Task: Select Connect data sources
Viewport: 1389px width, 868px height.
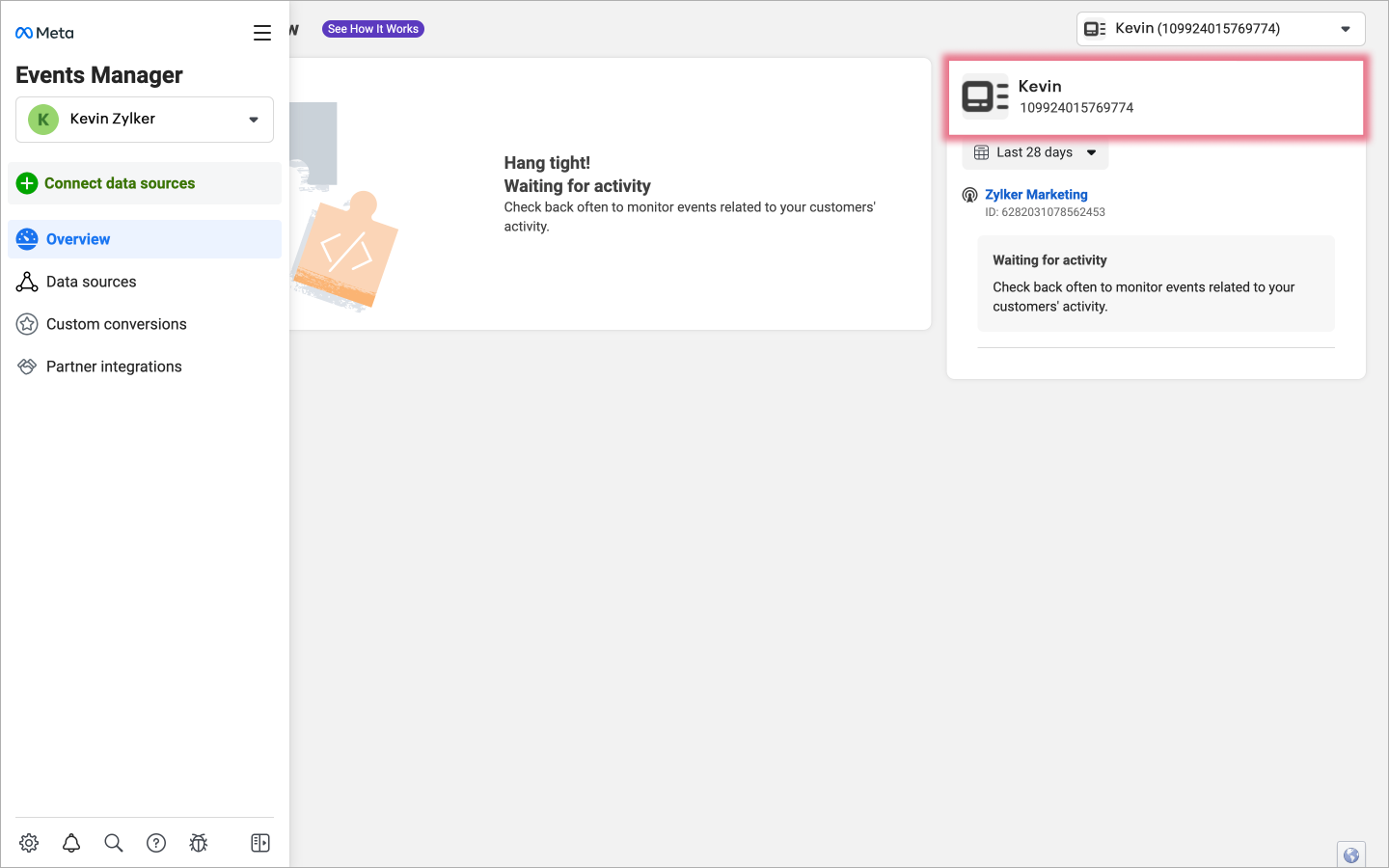Action: click(145, 183)
